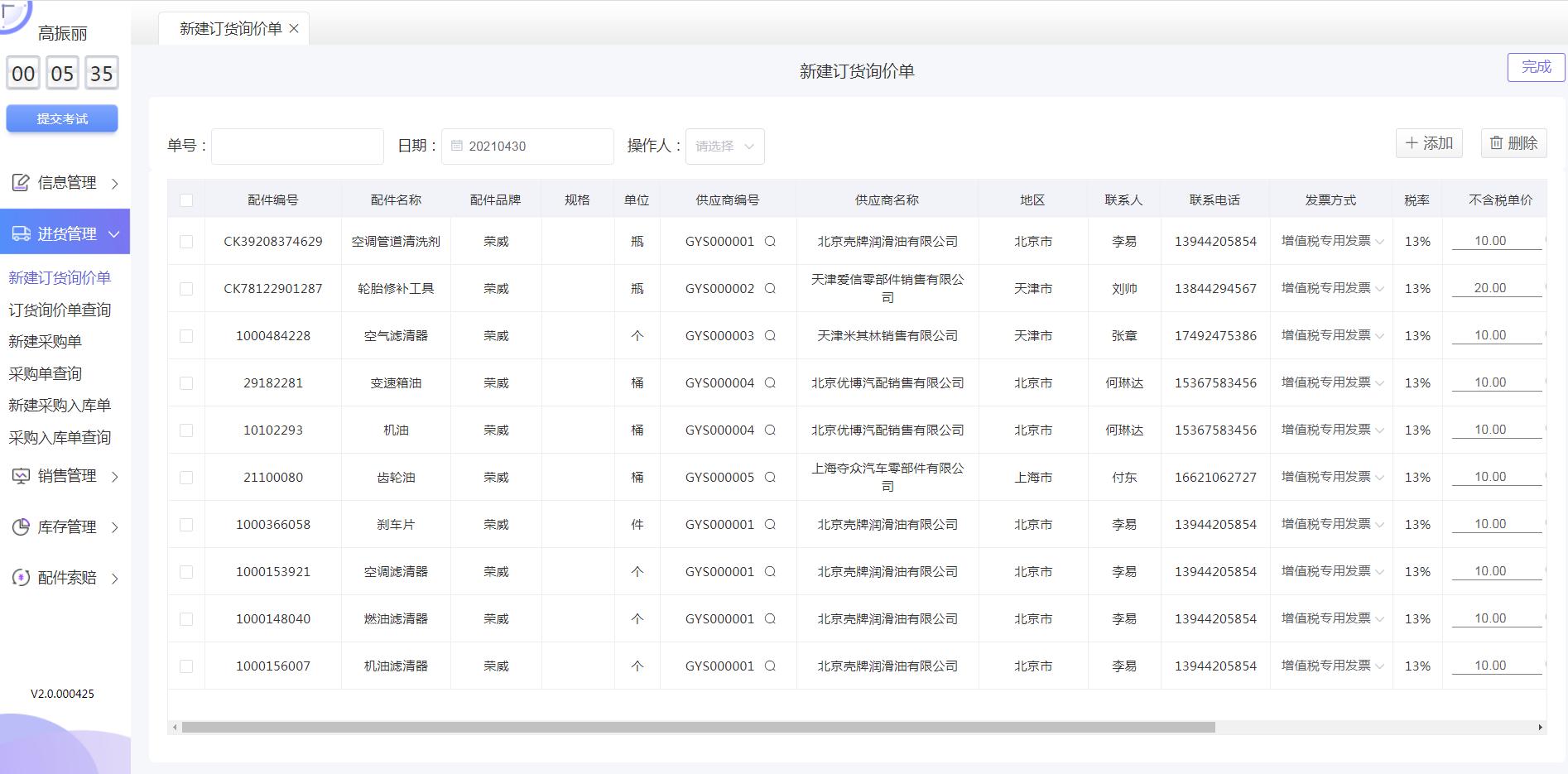The width and height of the screenshot is (1568, 774).
Task: Click the 日期 field showing 20210430
Action: pos(527,147)
